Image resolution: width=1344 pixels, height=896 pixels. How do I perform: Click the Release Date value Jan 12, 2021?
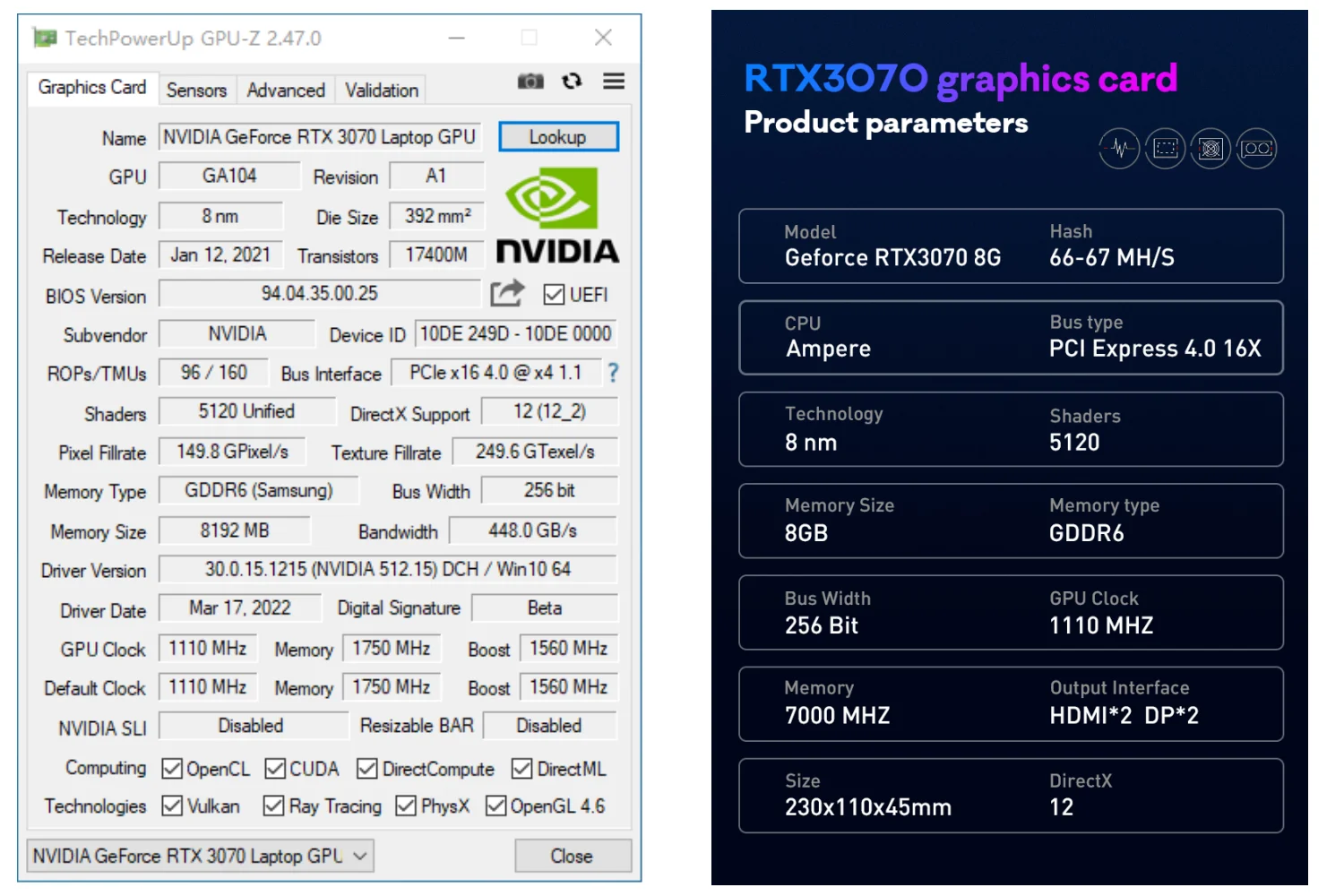pyautogui.click(x=220, y=255)
